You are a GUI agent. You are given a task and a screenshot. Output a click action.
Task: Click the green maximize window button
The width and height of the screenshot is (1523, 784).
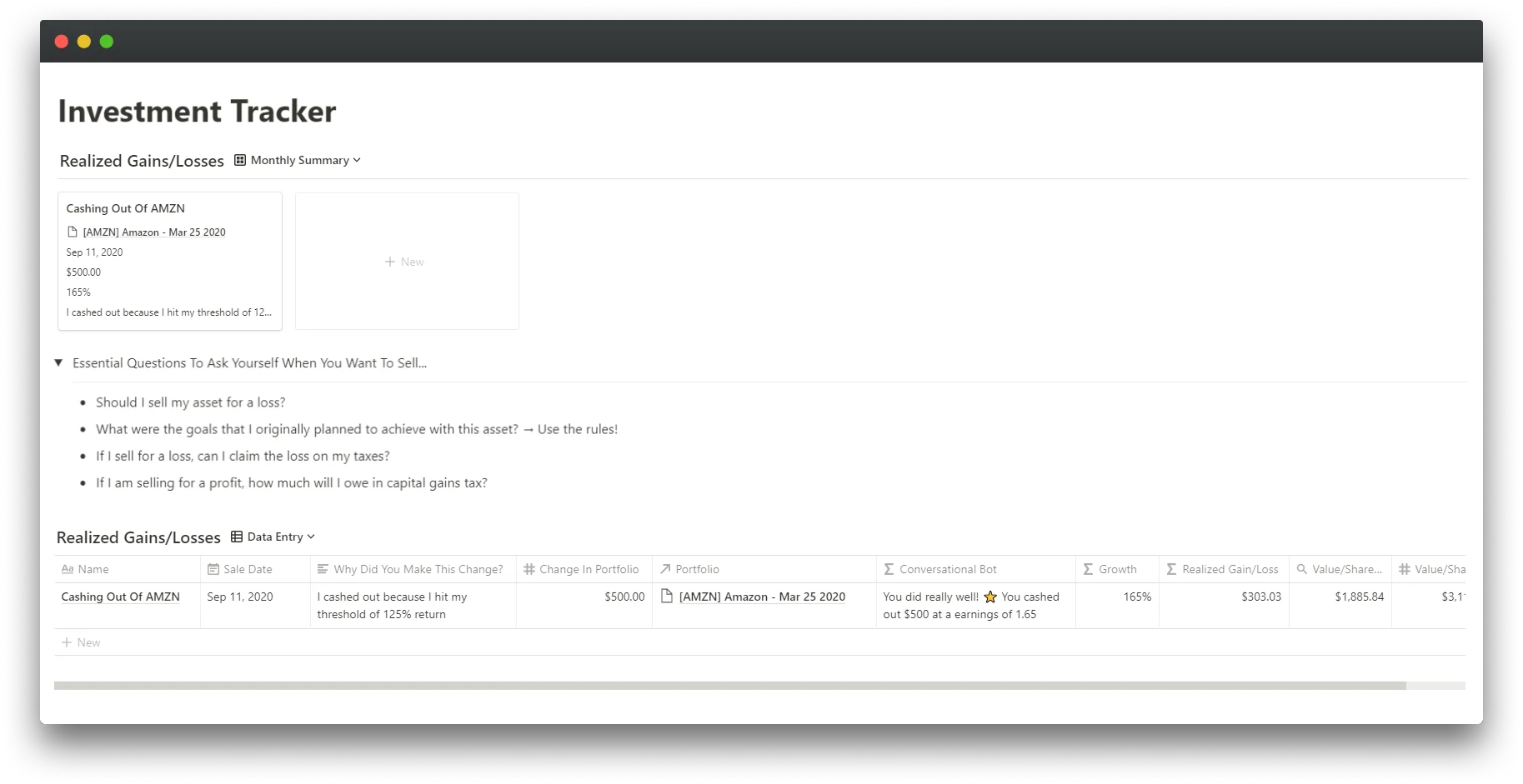tap(107, 42)
